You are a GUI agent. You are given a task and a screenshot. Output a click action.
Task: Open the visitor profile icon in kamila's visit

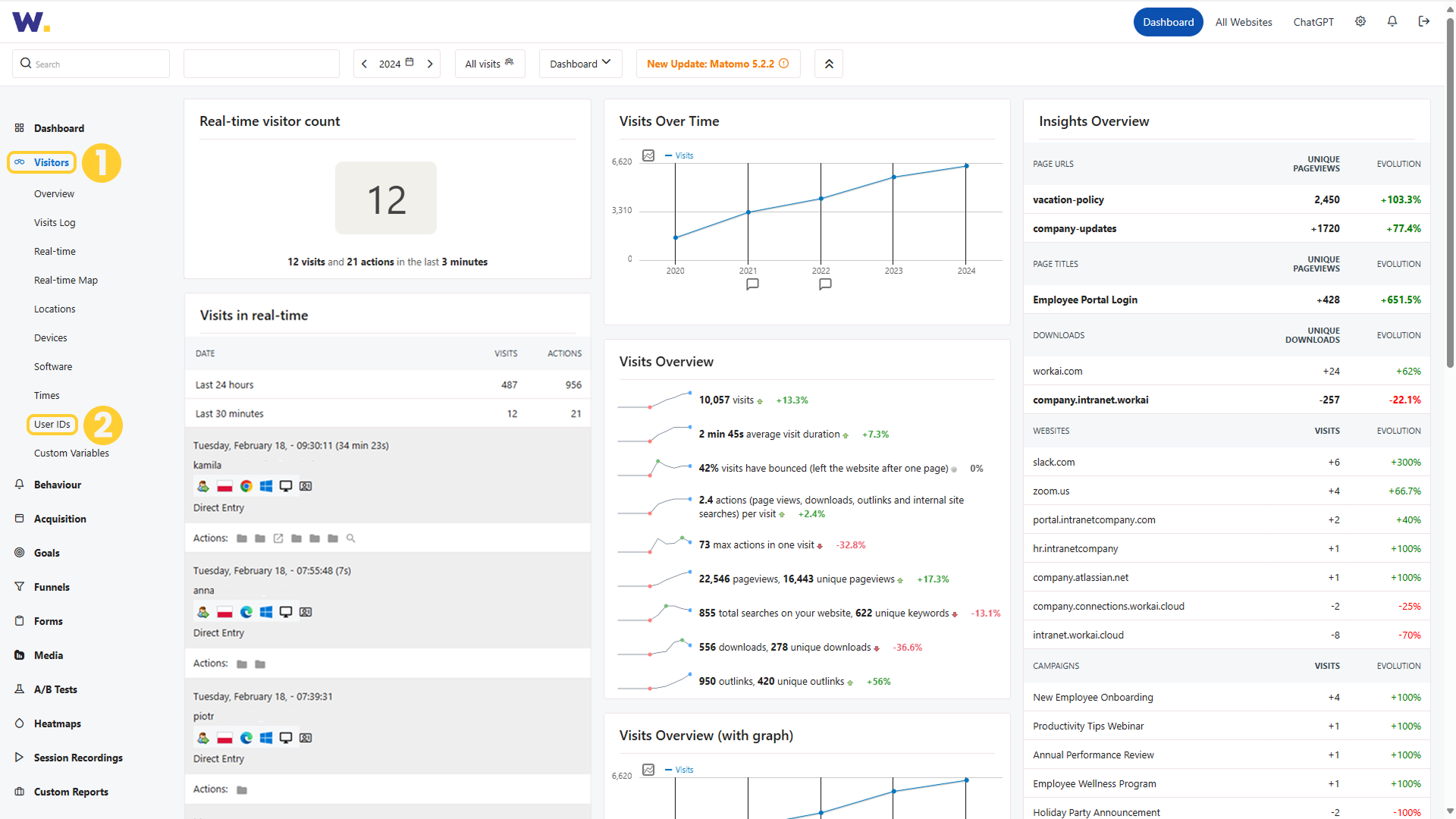click(x=203, y=486)
